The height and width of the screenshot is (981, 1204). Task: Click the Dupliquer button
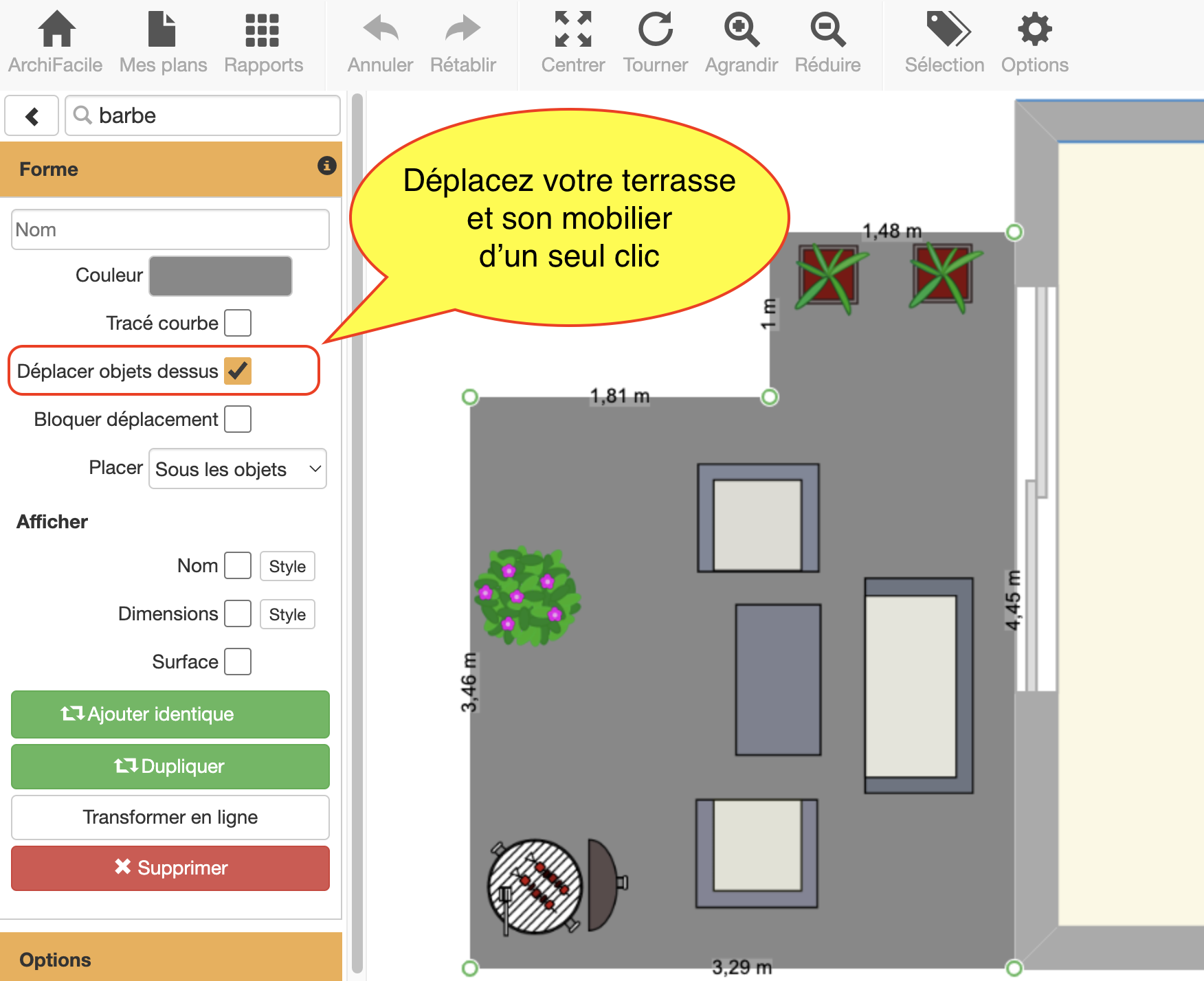(170, 767)
